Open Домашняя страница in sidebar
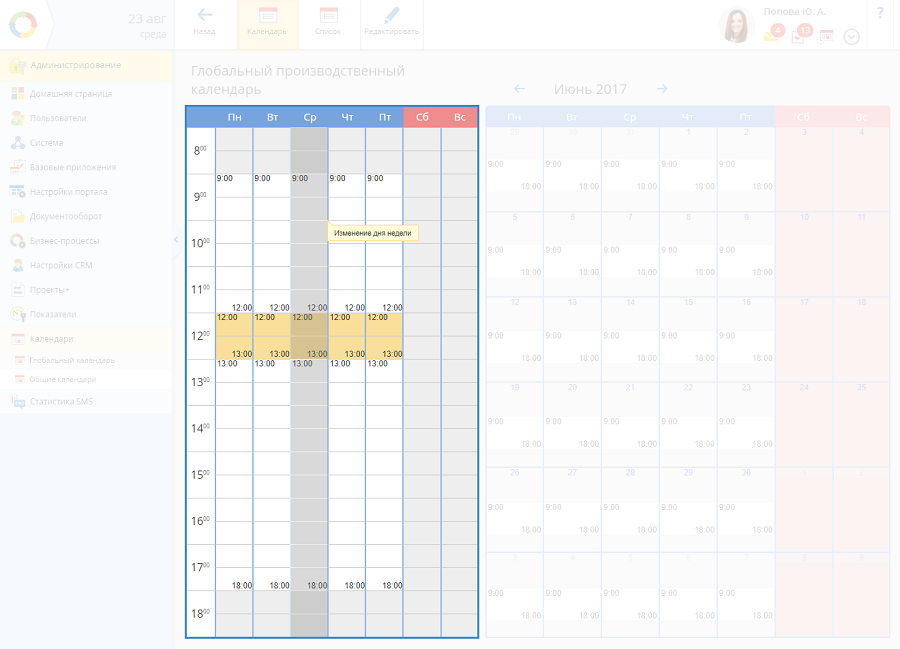Image resolution: width=900 pixels, height=649 pixels. (x=86, y=94)
